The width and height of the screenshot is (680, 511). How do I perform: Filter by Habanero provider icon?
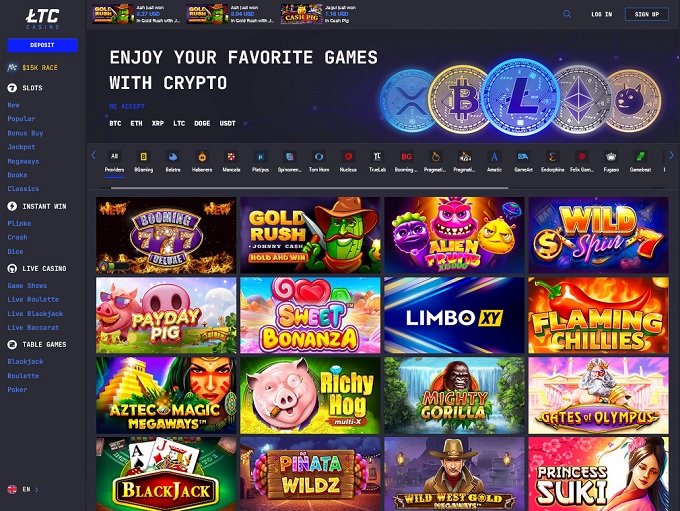click(x=202, y=157)
